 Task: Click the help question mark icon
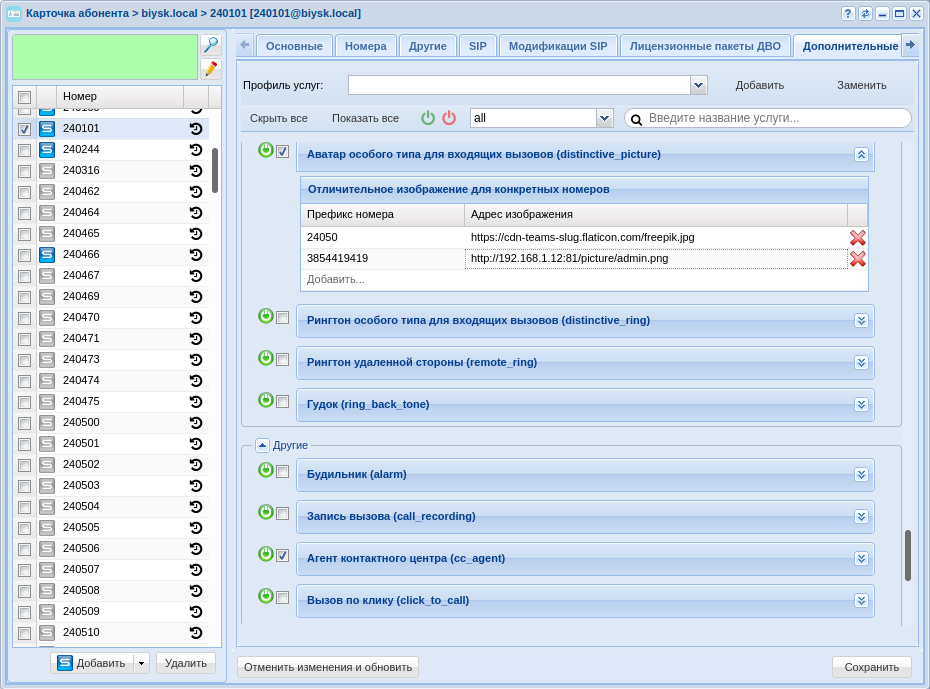click(x=848, y=13)
